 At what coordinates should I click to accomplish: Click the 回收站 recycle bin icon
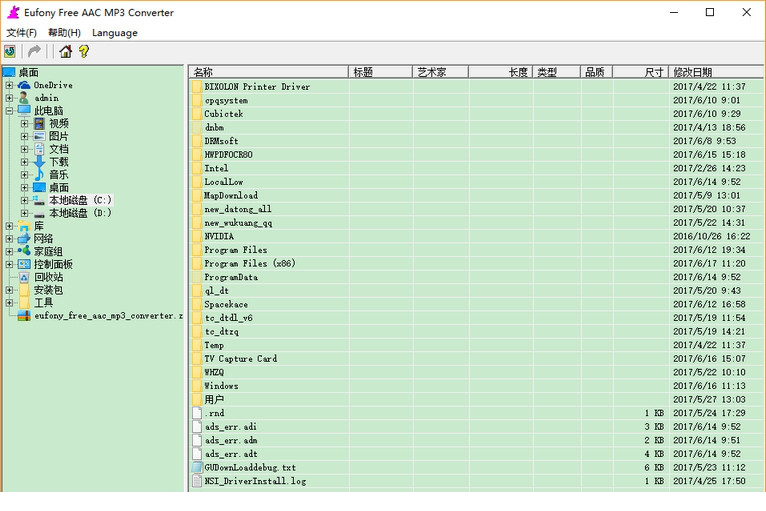(24, 277)
